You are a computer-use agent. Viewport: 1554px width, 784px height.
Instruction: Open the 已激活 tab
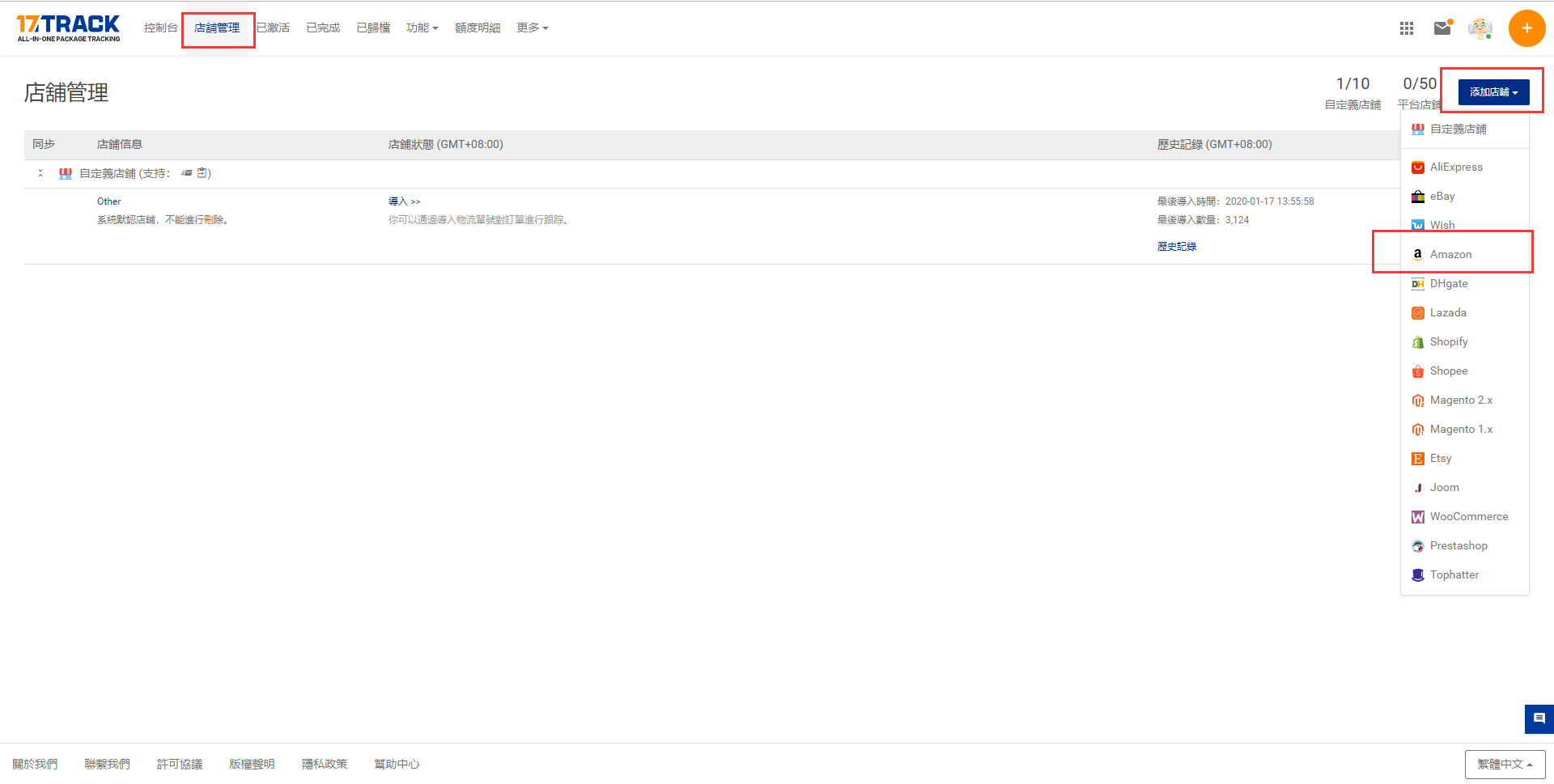[x=273, y=28]
